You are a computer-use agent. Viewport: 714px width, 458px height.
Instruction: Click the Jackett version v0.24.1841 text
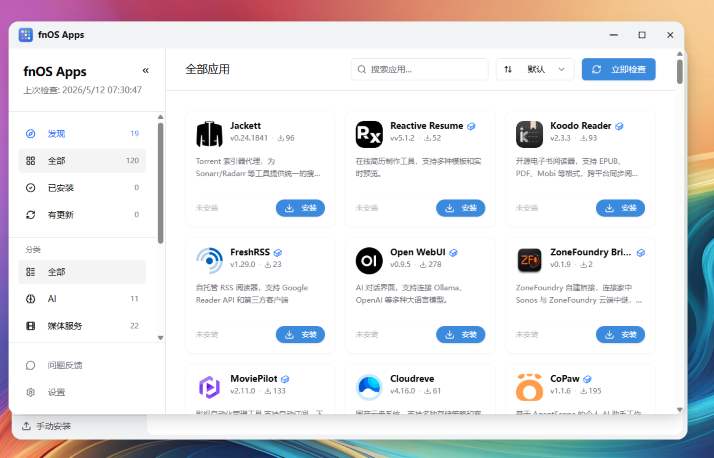[x=249, y=138]
